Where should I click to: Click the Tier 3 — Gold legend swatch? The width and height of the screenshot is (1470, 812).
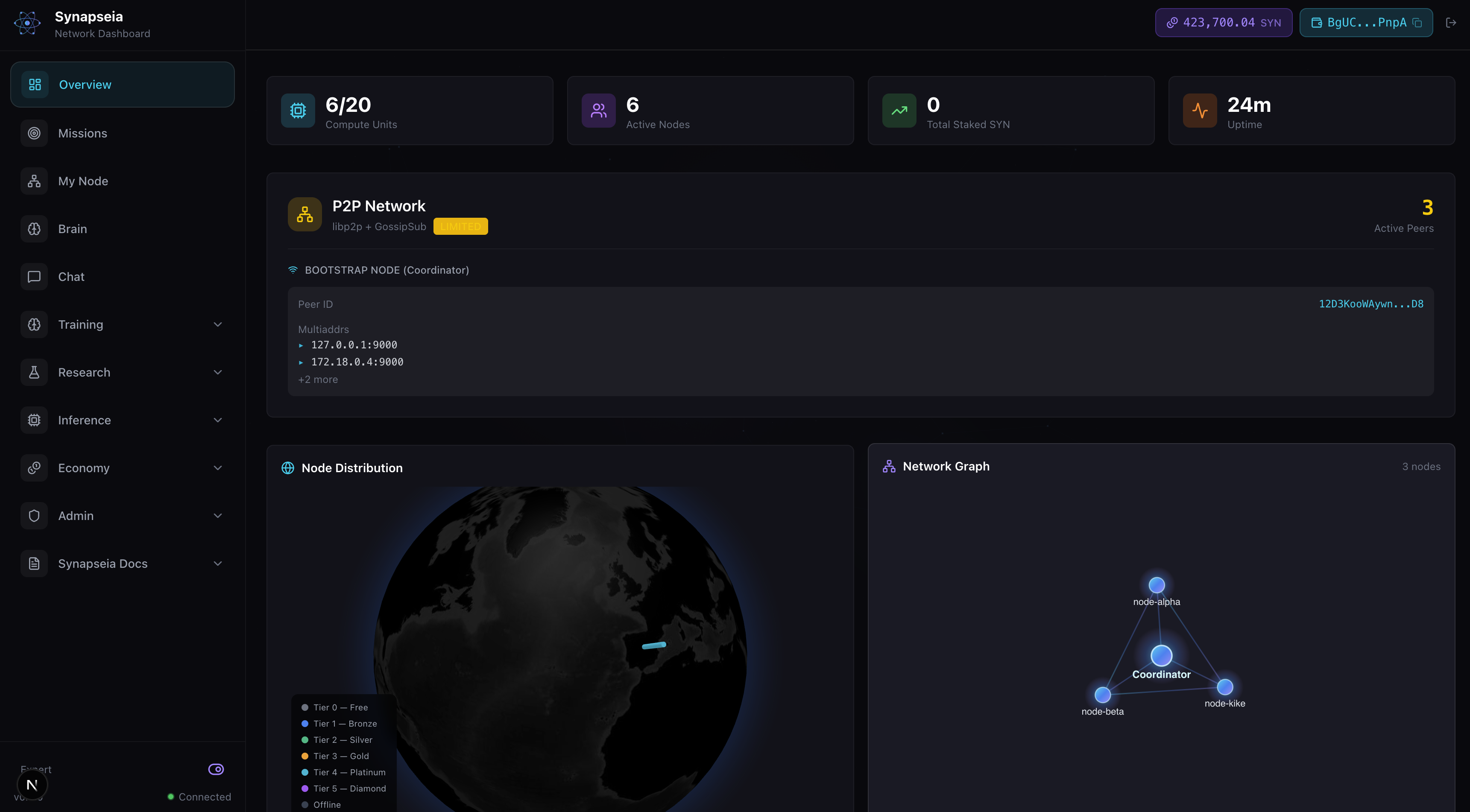tap(305, 757)
